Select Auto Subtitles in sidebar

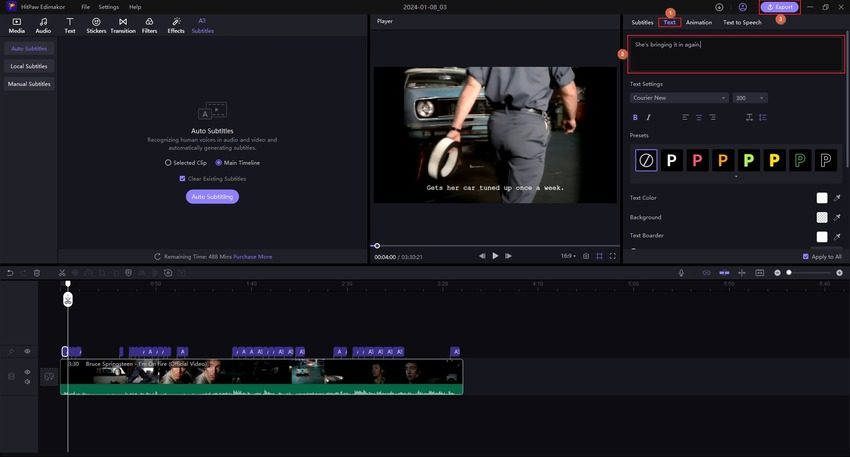pyautogui.click(x=29, y=49)
